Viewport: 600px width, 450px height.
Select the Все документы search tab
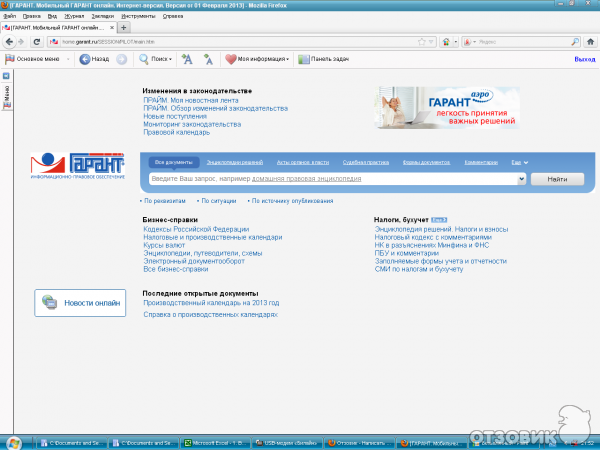pyautogui.click(x=174, y=162)
